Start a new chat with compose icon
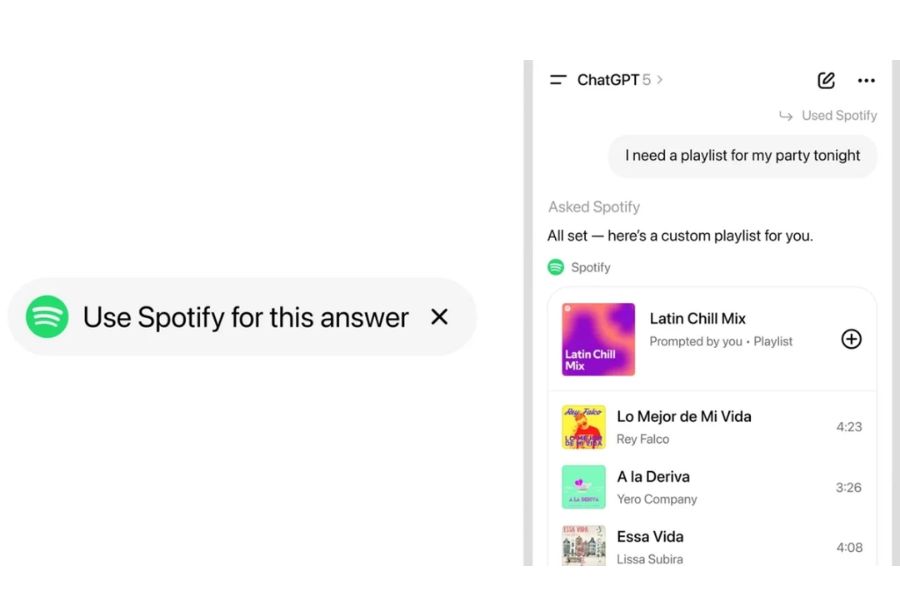Screen dimensions: 900x600 826,80
